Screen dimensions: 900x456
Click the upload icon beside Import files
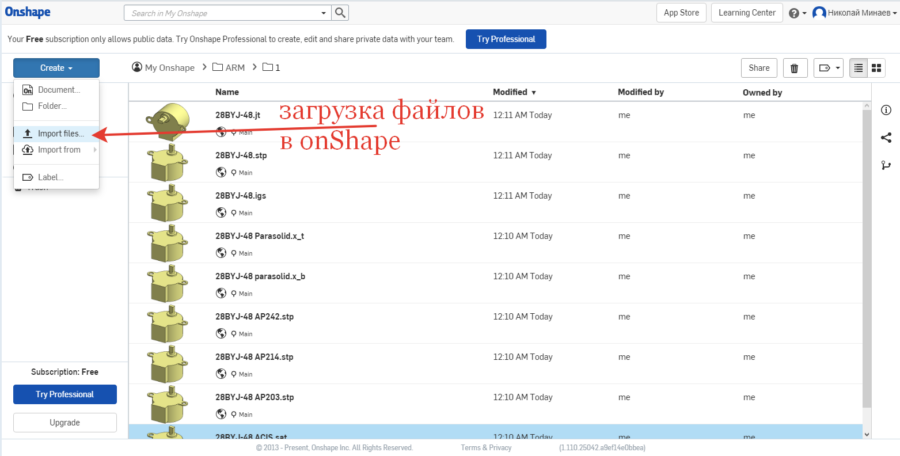[x=28, y=134]
